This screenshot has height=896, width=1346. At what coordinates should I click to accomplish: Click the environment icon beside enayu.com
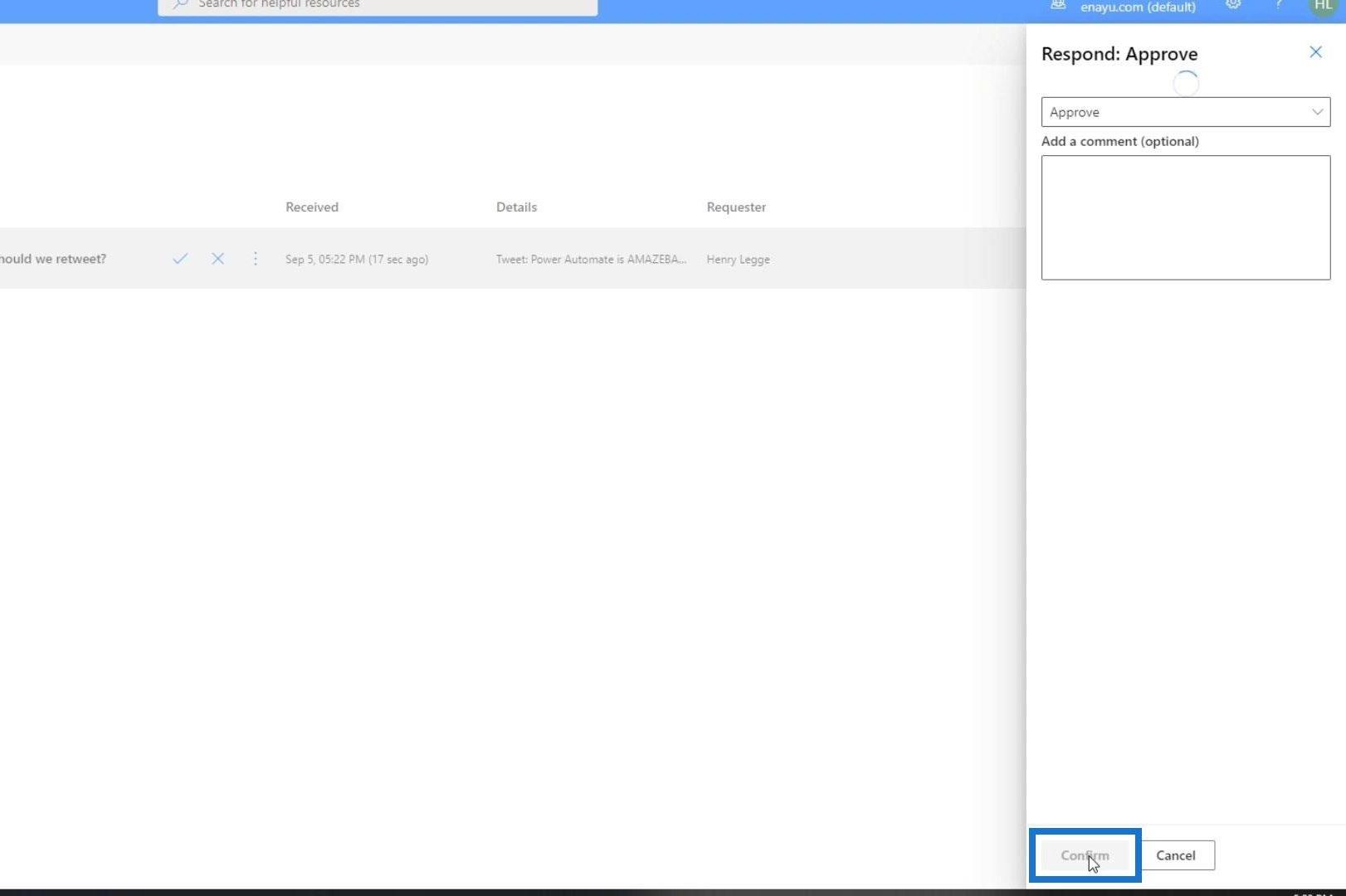coord(1058,5)
